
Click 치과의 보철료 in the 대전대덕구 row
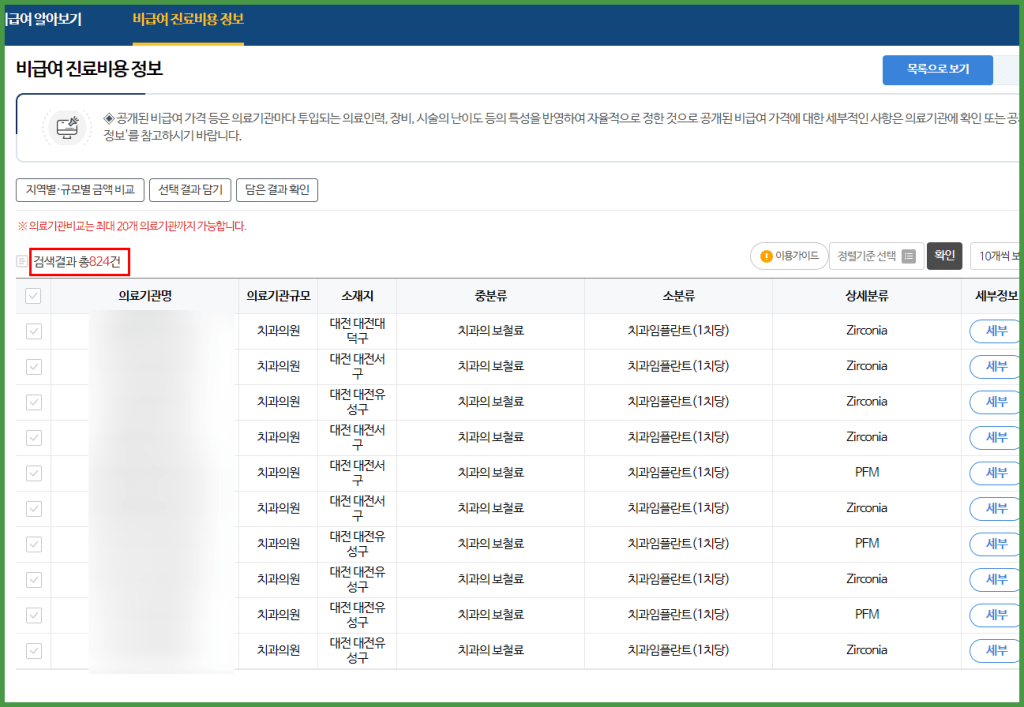(490, 330)
